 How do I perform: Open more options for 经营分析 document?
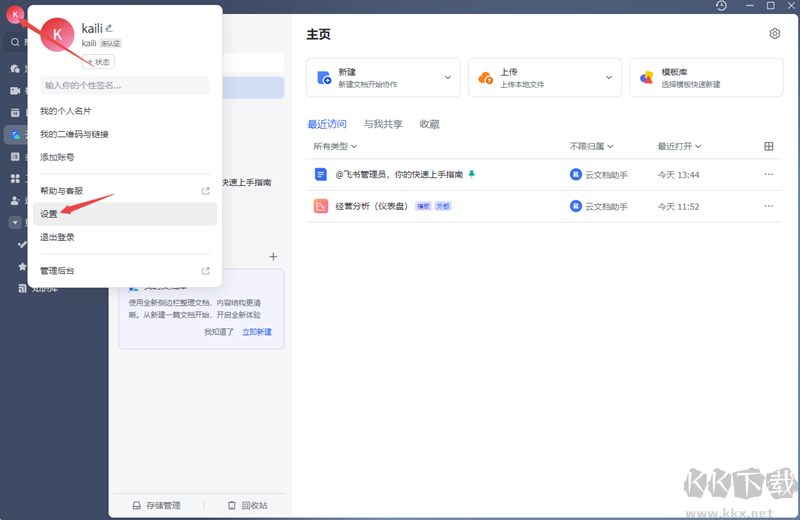tap(768, 206)
